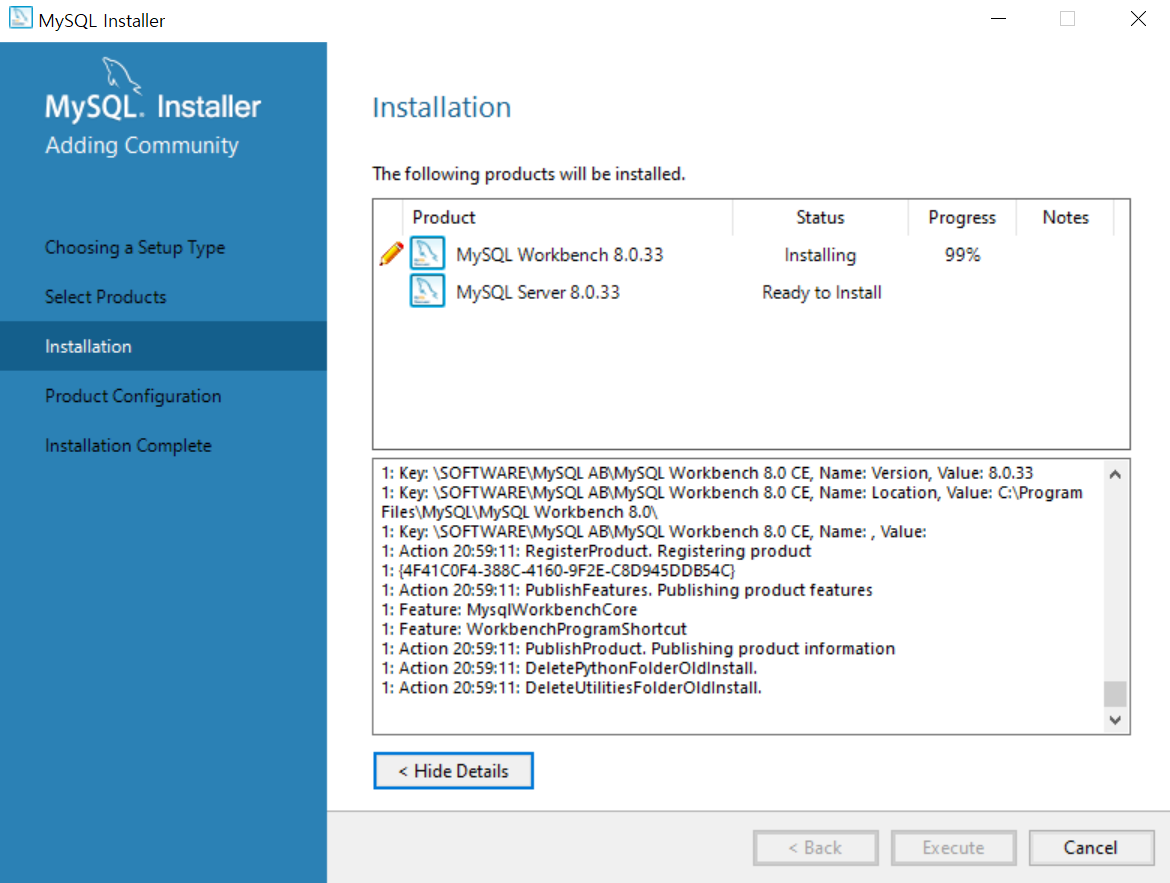Click the Feature: MysqlWorkbenchCore log line

[x=509, y=609]
